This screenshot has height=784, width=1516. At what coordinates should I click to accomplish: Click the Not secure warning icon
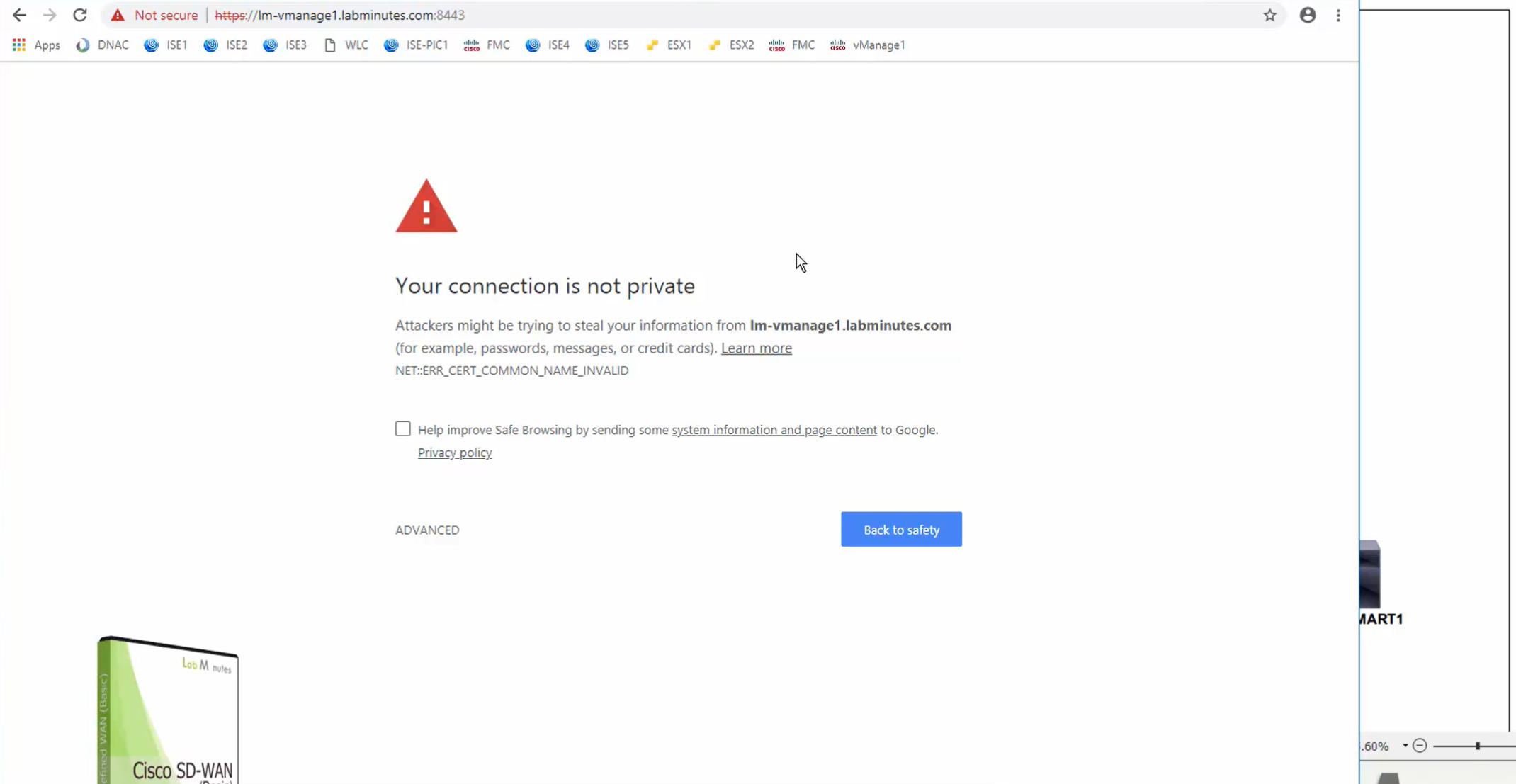point(118,15)
